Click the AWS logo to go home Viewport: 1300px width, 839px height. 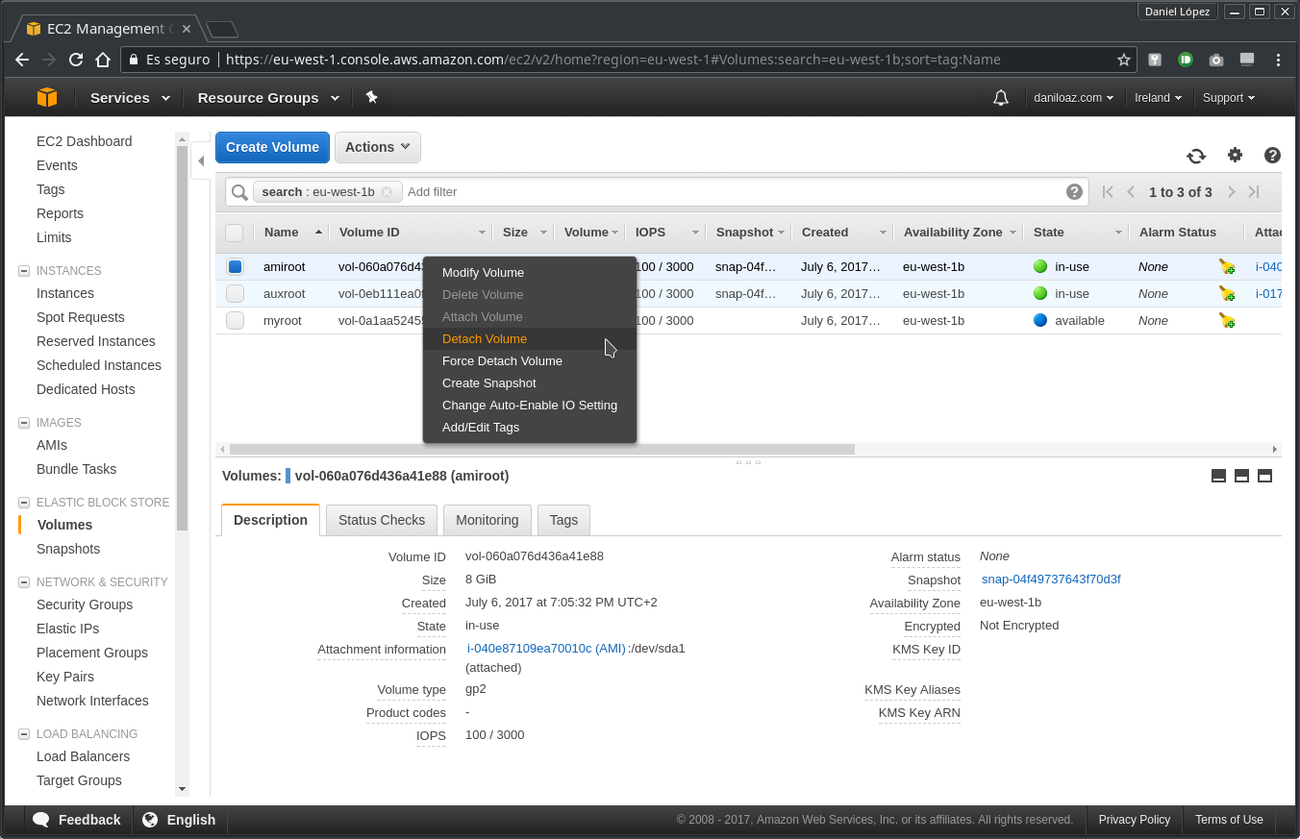coord(47,97)
